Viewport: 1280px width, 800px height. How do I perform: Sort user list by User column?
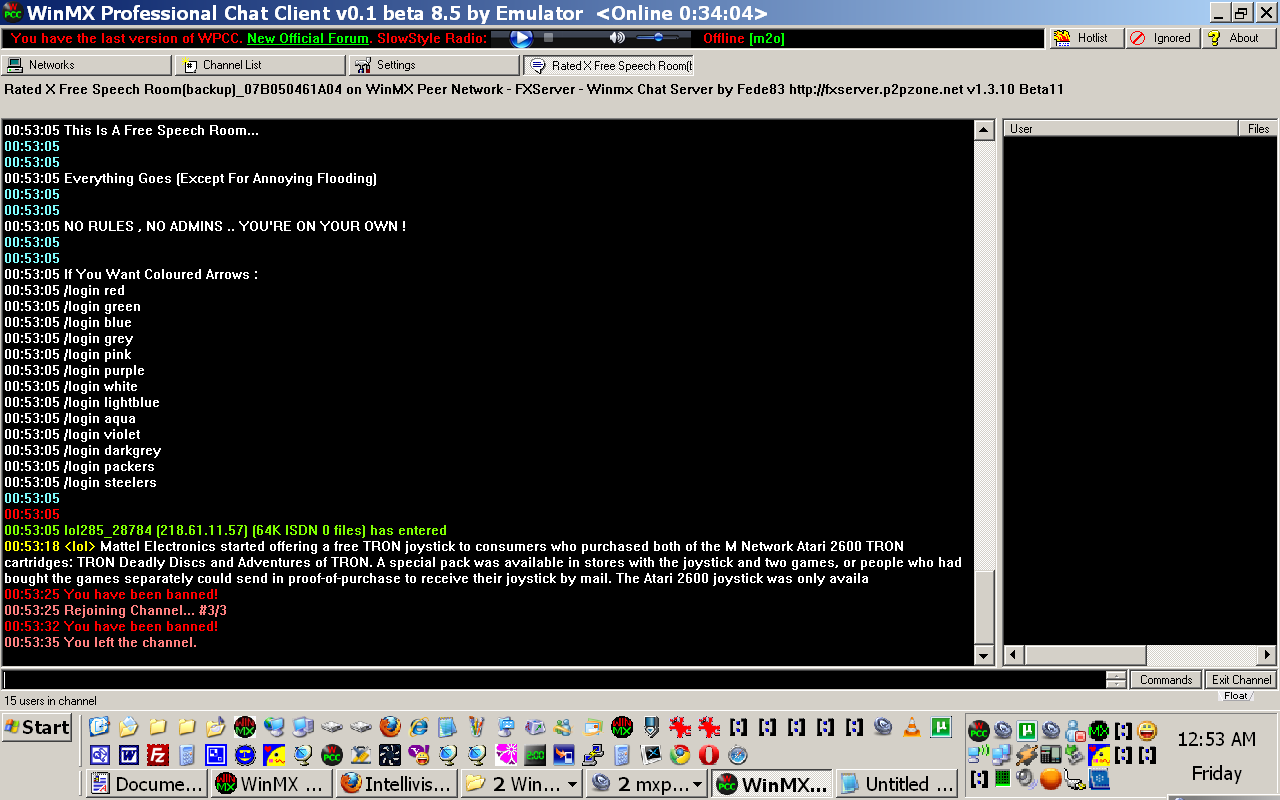pos(1121,128)
